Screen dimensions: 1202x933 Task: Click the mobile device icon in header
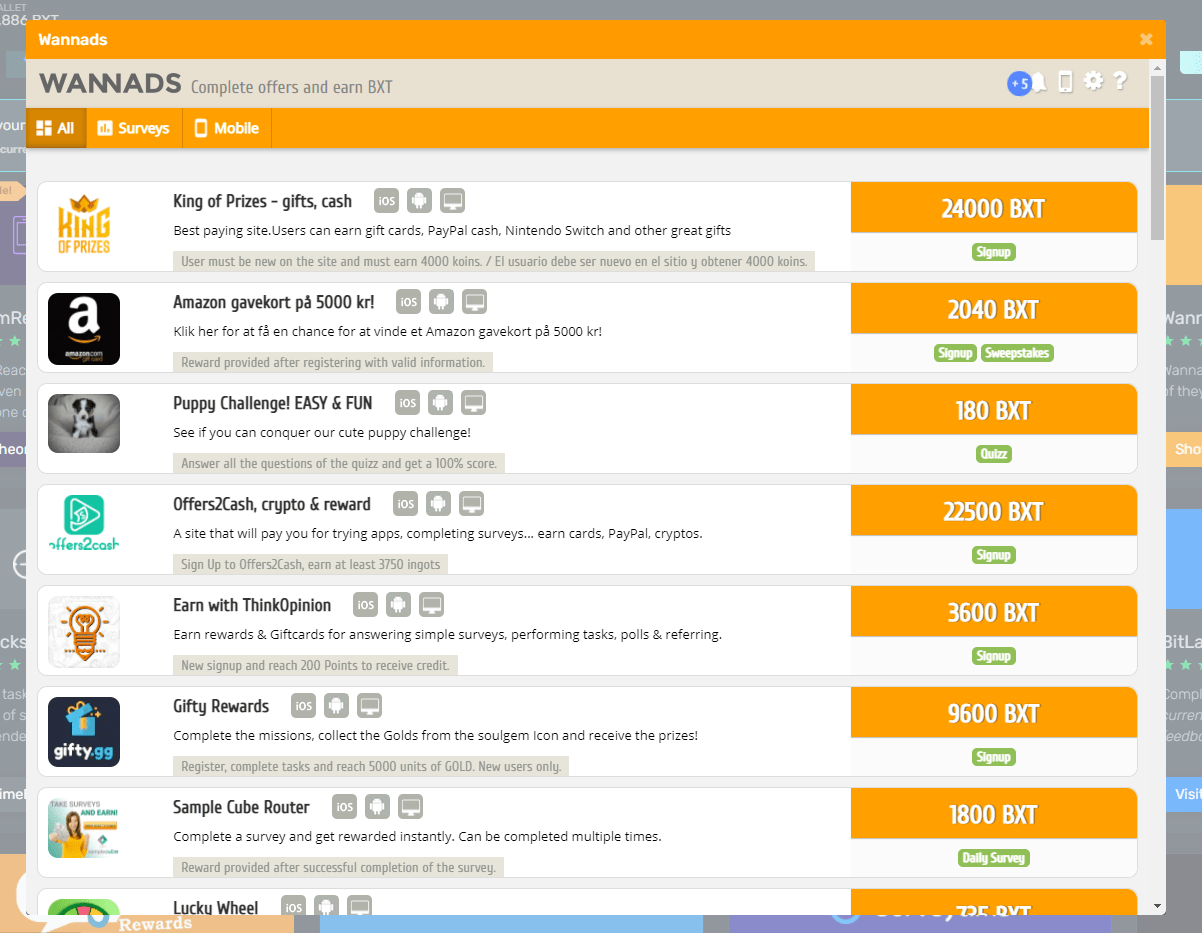point(1066,82)
